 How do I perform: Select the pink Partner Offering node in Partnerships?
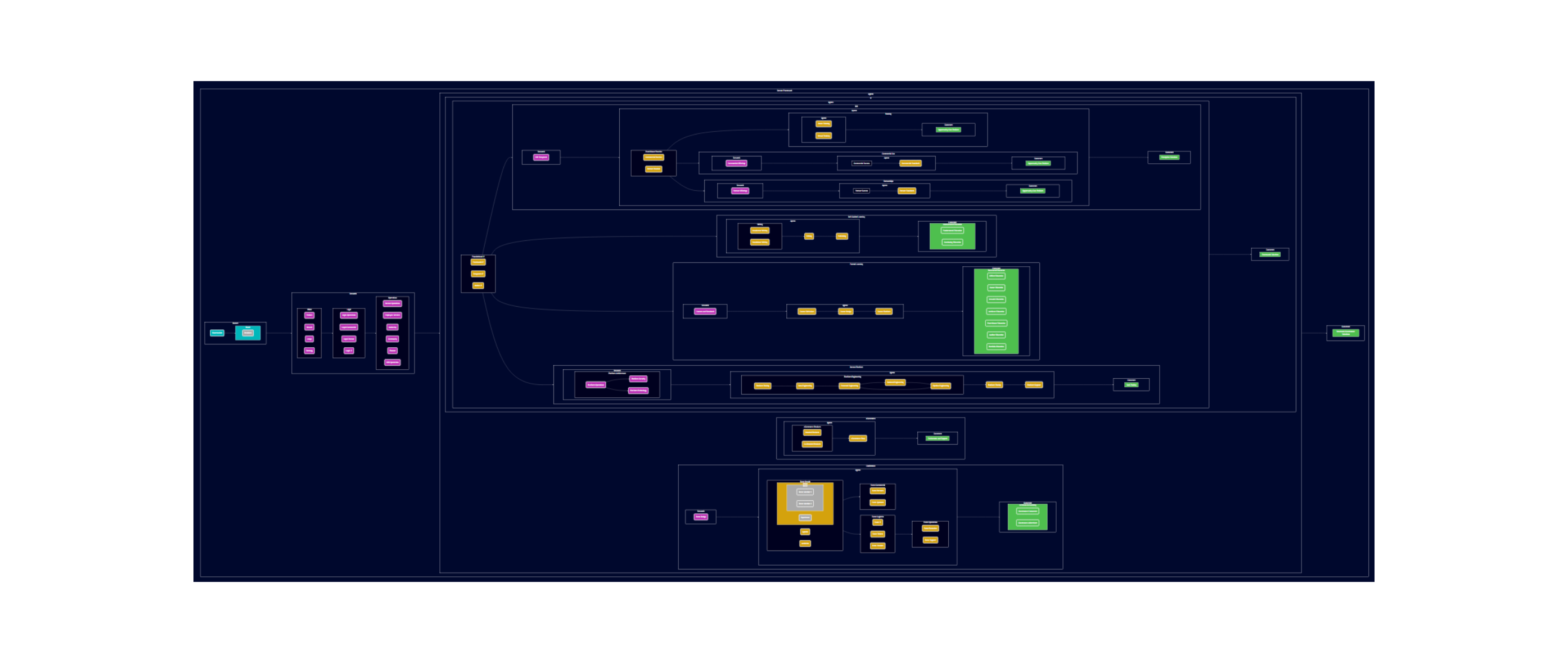click(x=740, y=191)
